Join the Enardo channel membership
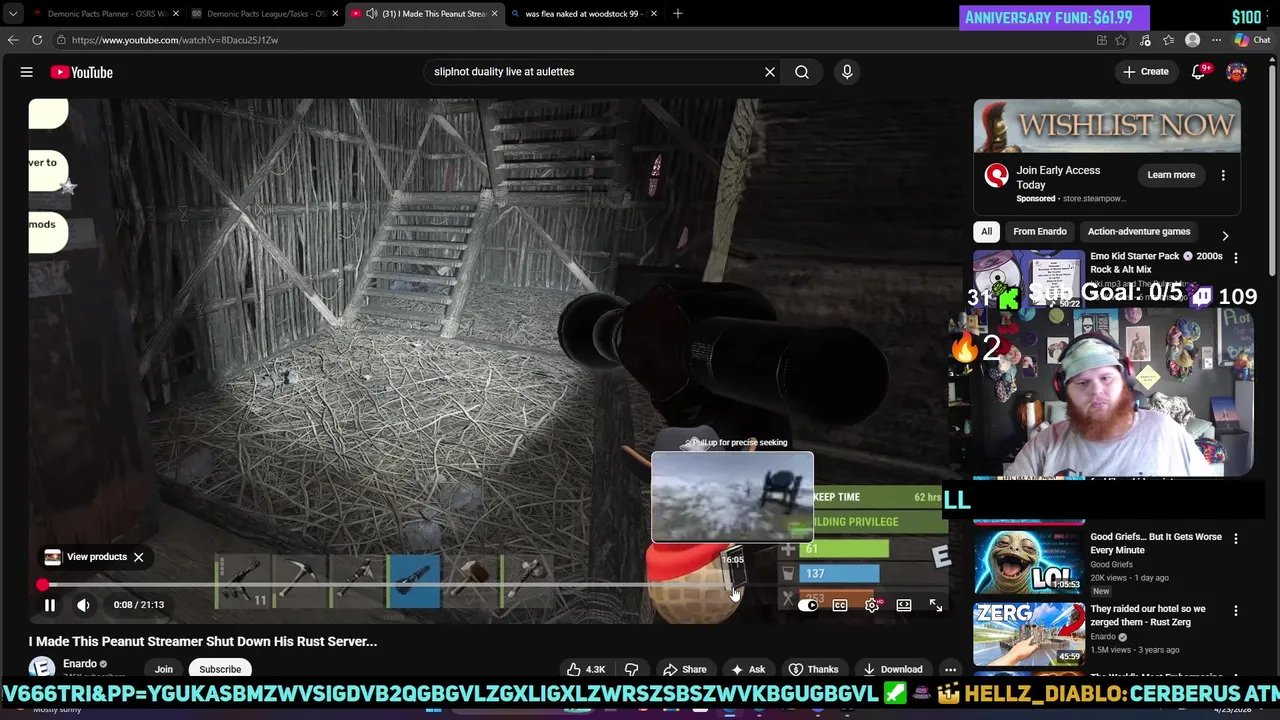This screenshot has width=1280, height=720. tap(164, 669)
